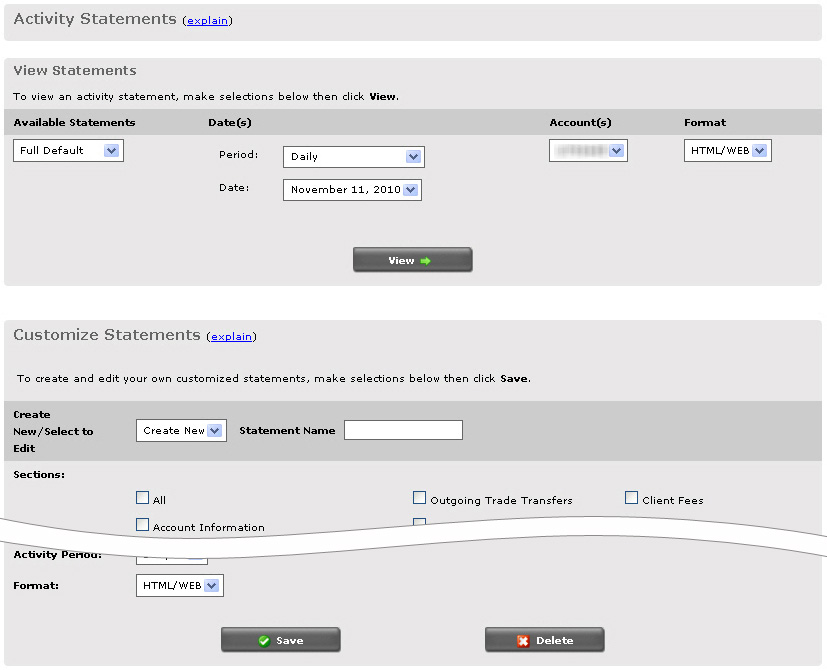This screenshot has width=827, height=671.
Task: Click the red X icon on Delete
Action: click(x=523, y=641)
